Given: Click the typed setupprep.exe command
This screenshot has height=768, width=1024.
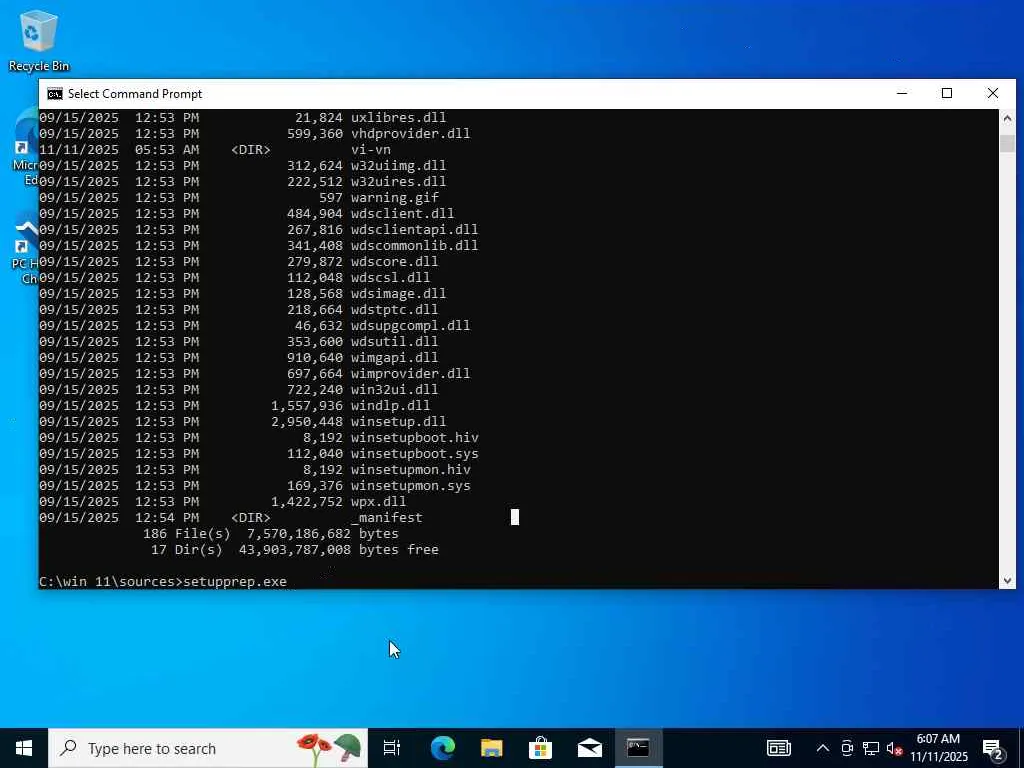Looking at the screenshot, I should click(x=234, y=581).
